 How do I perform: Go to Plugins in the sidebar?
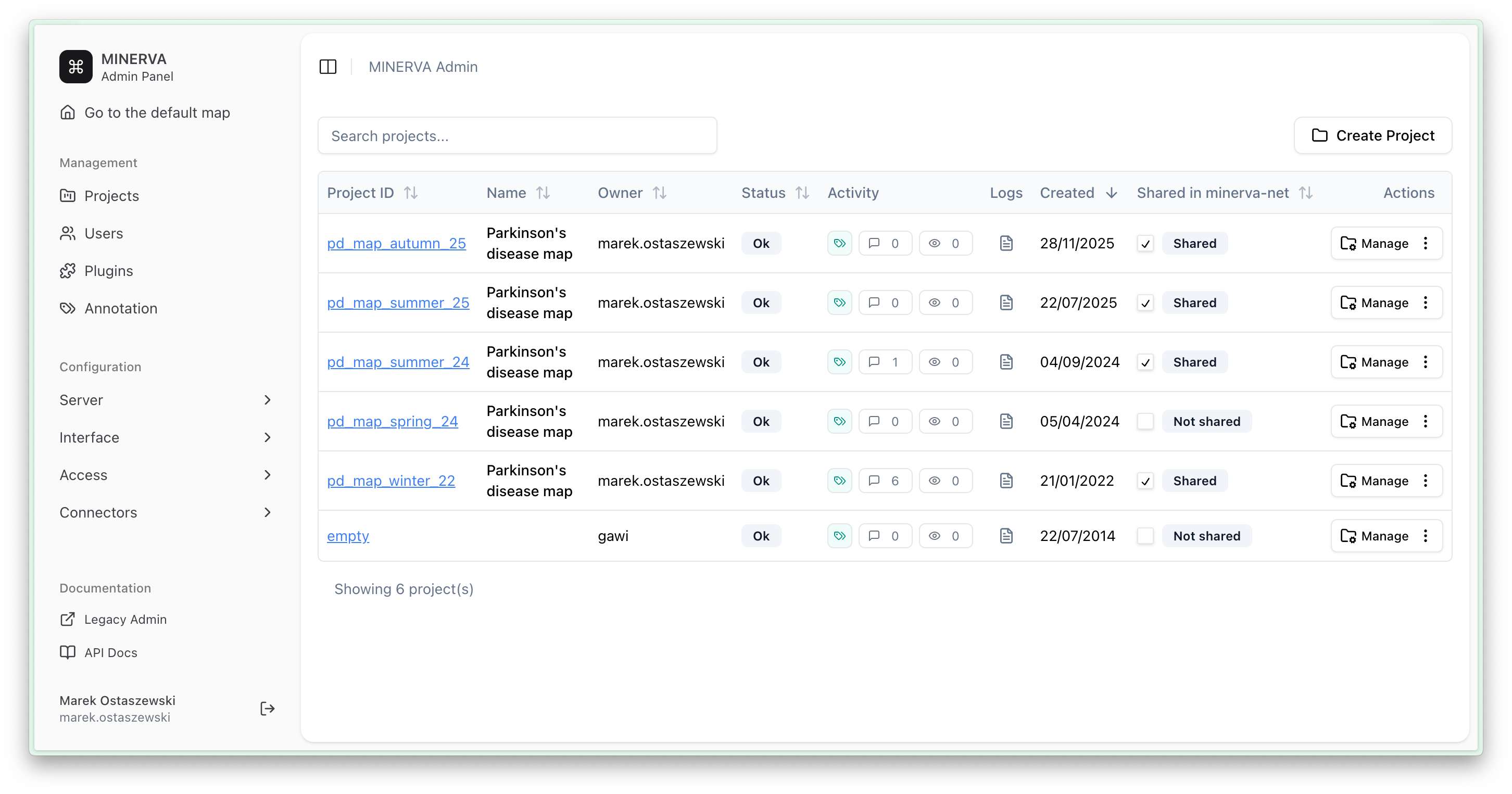[x=109, y=271]
